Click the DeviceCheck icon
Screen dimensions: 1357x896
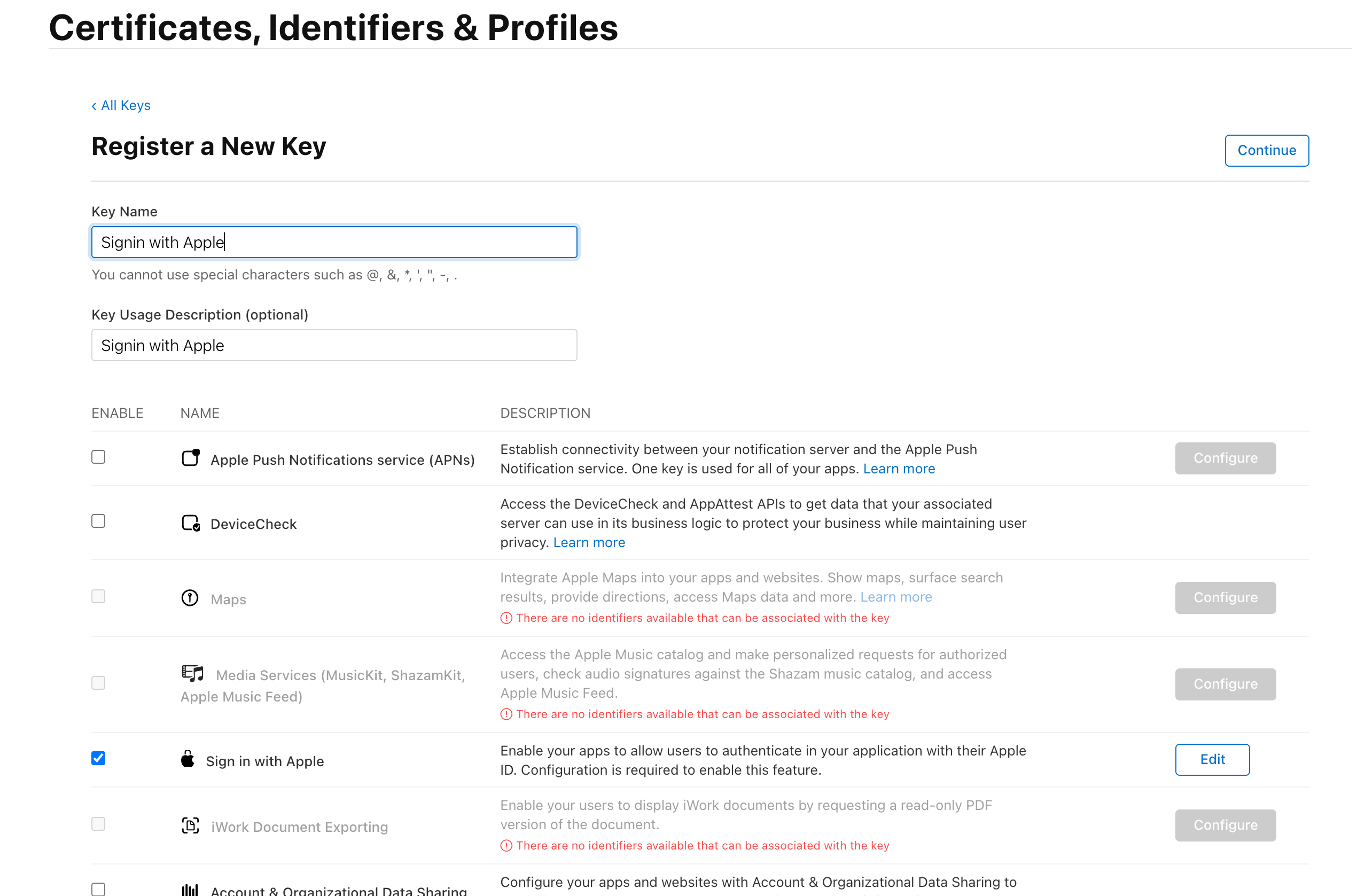(x=191, y=523)
